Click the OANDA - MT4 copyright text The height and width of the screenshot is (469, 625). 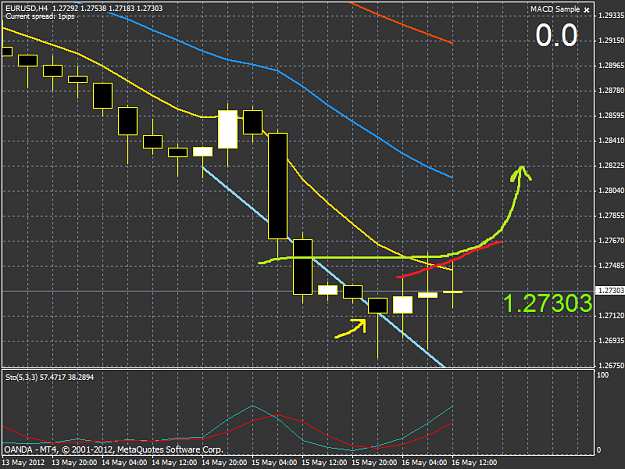113,450
